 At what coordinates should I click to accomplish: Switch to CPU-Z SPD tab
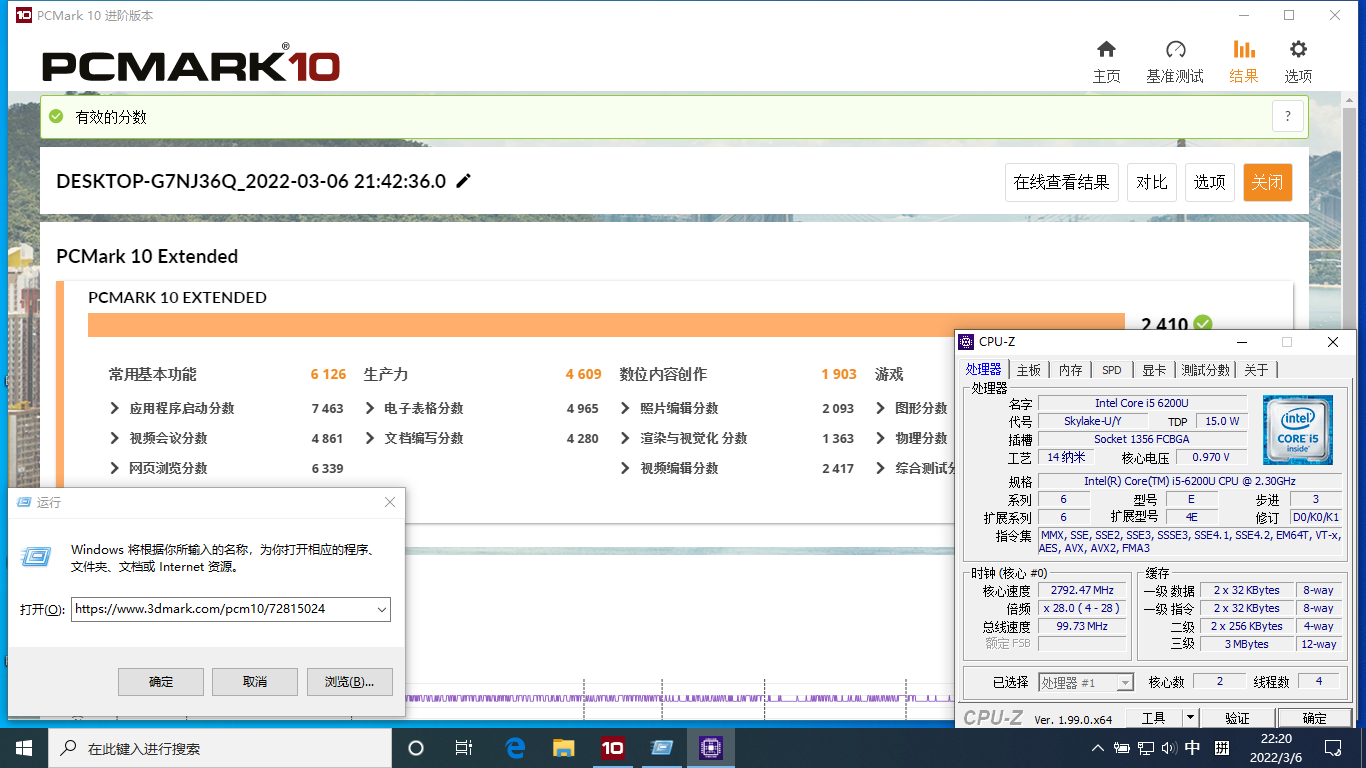pyautogui.click(x=1112, y=370)
